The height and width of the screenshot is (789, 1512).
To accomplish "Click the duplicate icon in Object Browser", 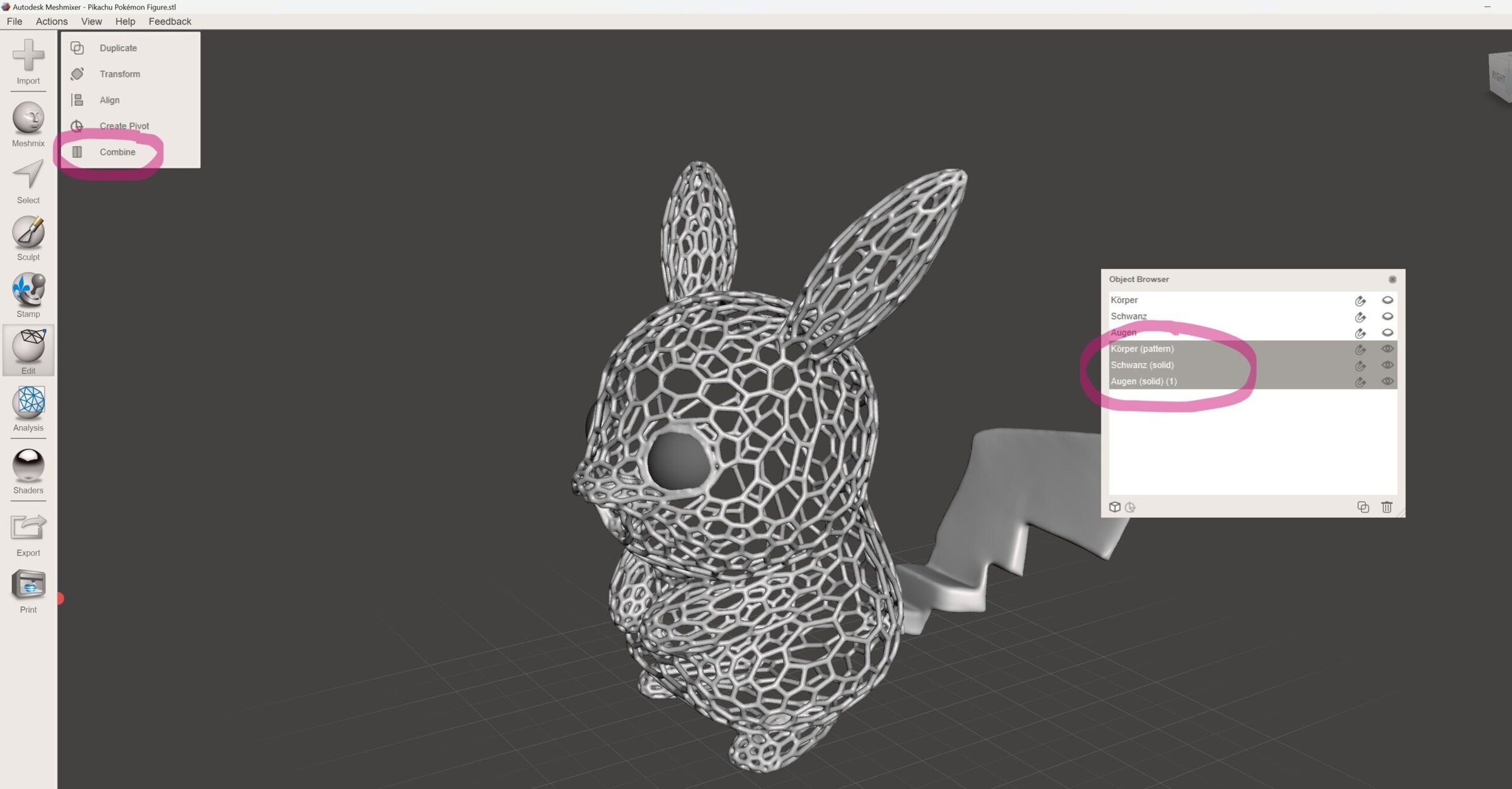I will pos(1363,507).
